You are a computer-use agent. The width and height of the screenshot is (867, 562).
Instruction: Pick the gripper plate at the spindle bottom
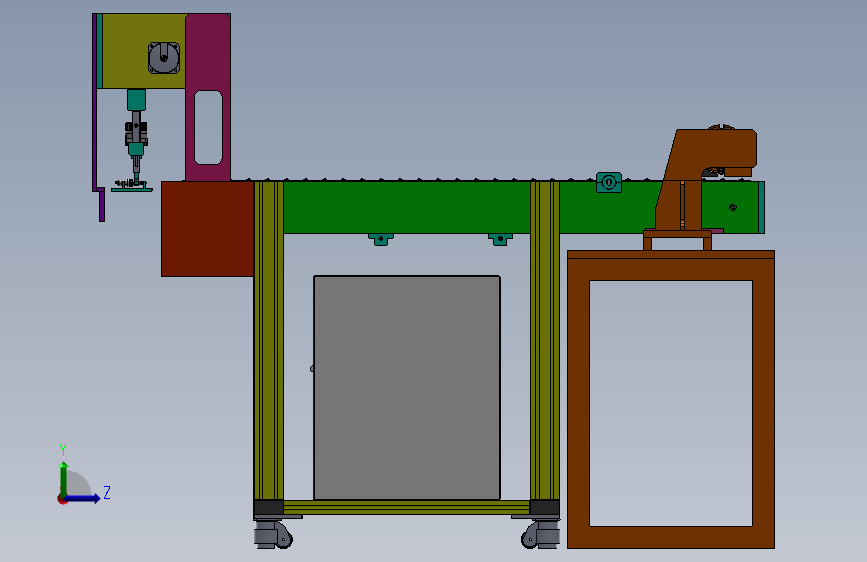[132, 189]
